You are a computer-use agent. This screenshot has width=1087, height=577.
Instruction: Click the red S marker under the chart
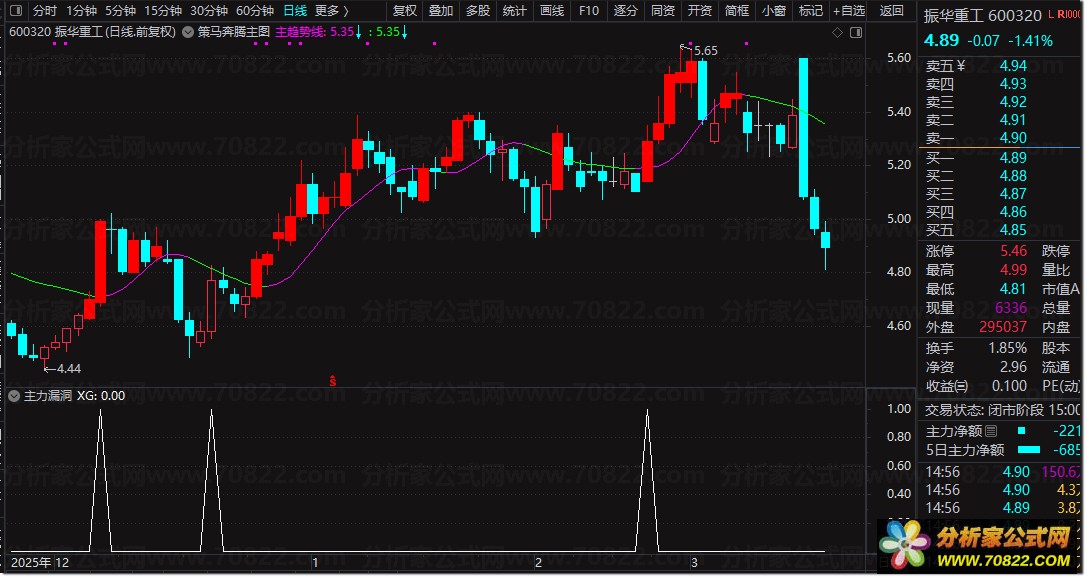point(333,381)
